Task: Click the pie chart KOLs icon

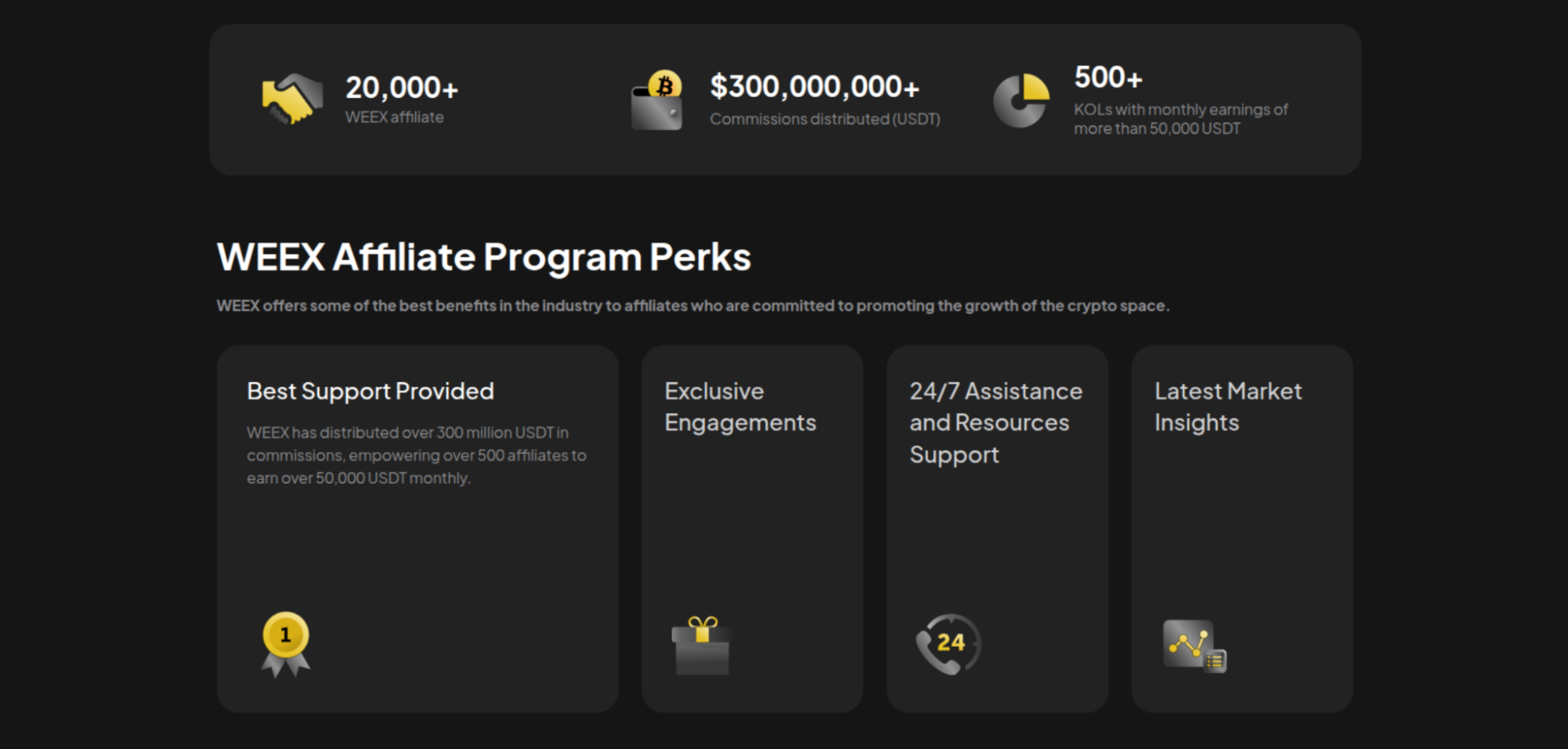Action: [x=1021, y=101]
